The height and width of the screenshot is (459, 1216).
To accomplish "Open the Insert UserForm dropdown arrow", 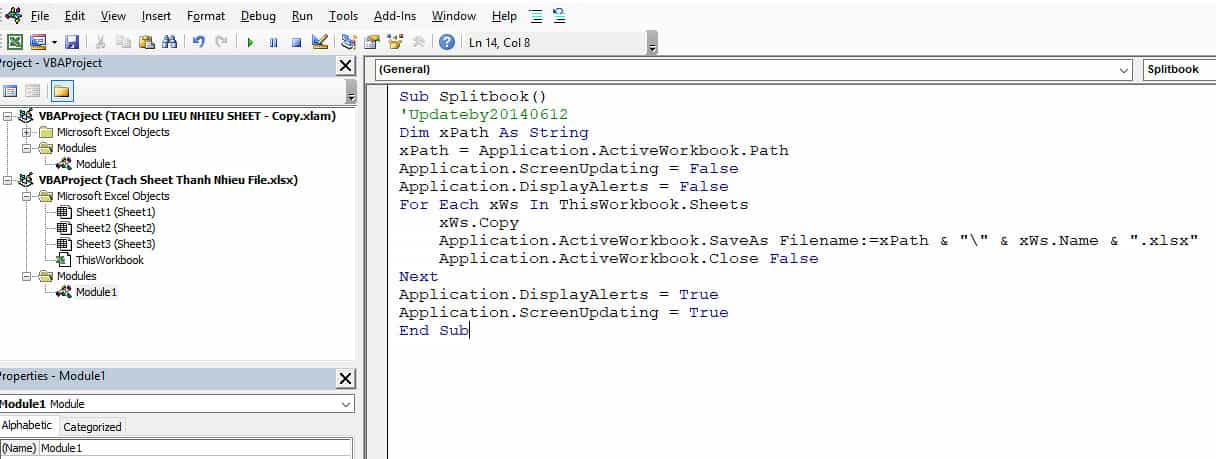I will tap(54, 42).
